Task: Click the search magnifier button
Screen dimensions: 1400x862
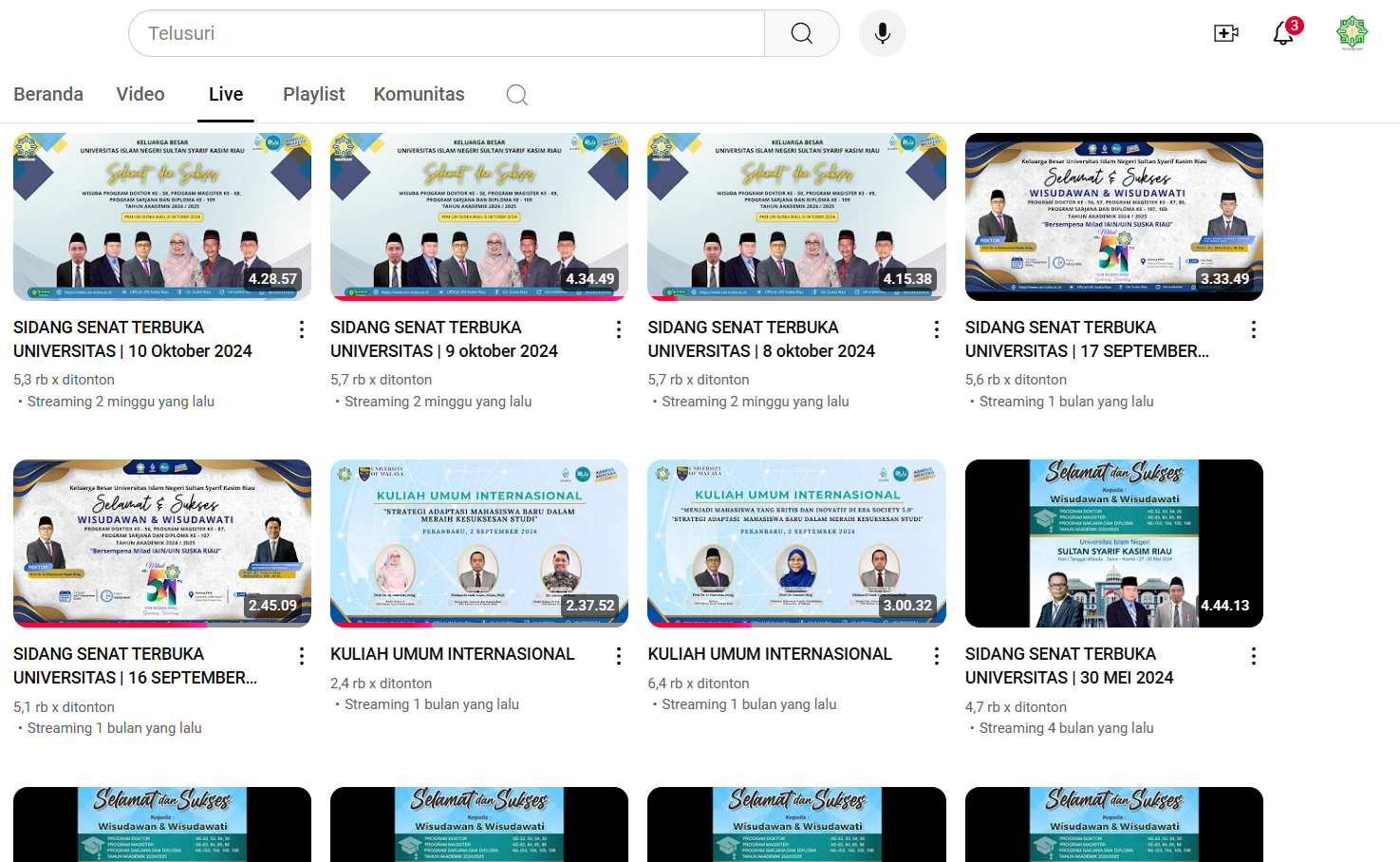Action: tap(801, 33)
